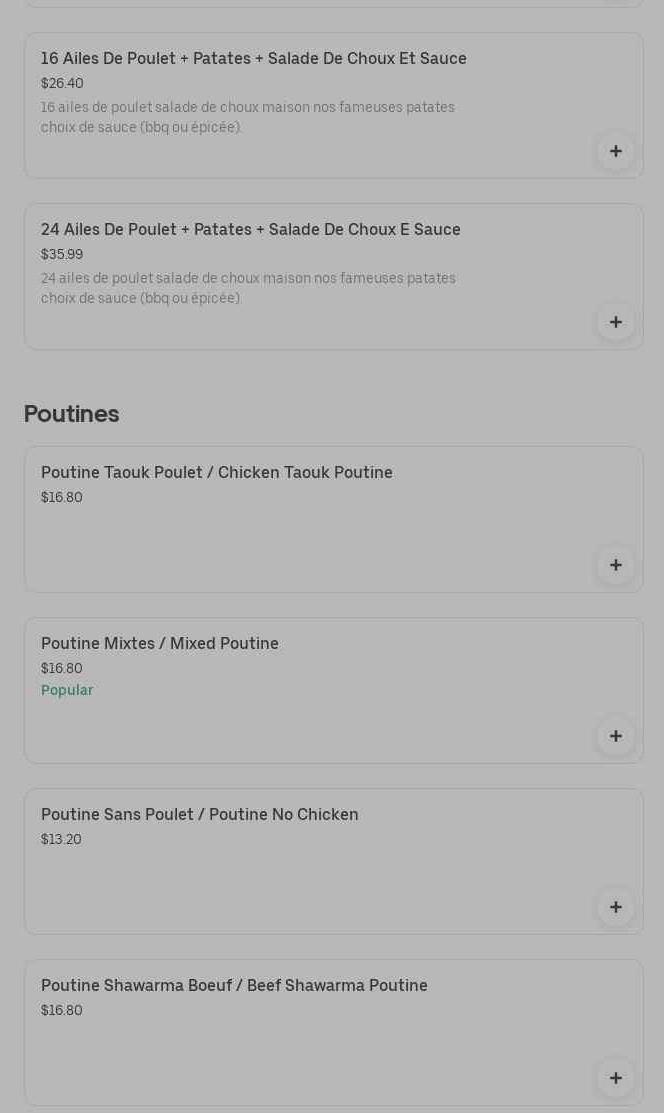
Task: Open the 16 Ailes De Poulet item title
Action: 253,59
